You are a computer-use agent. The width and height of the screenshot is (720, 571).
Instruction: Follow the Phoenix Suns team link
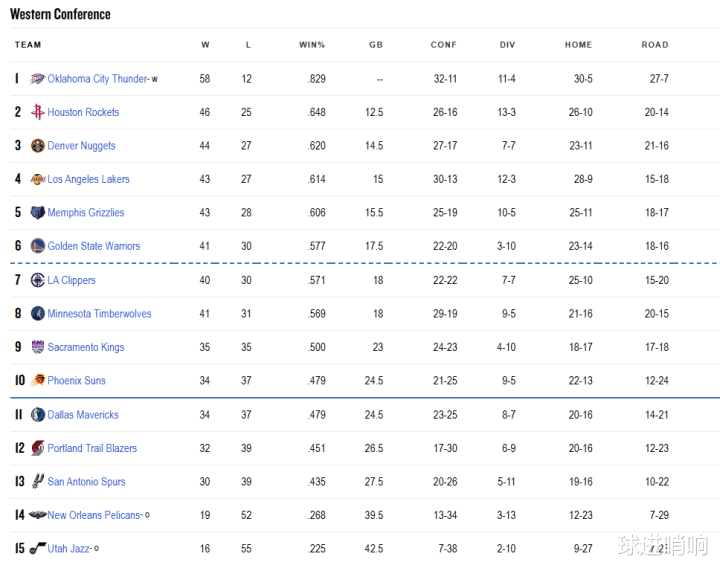[77, 381]
